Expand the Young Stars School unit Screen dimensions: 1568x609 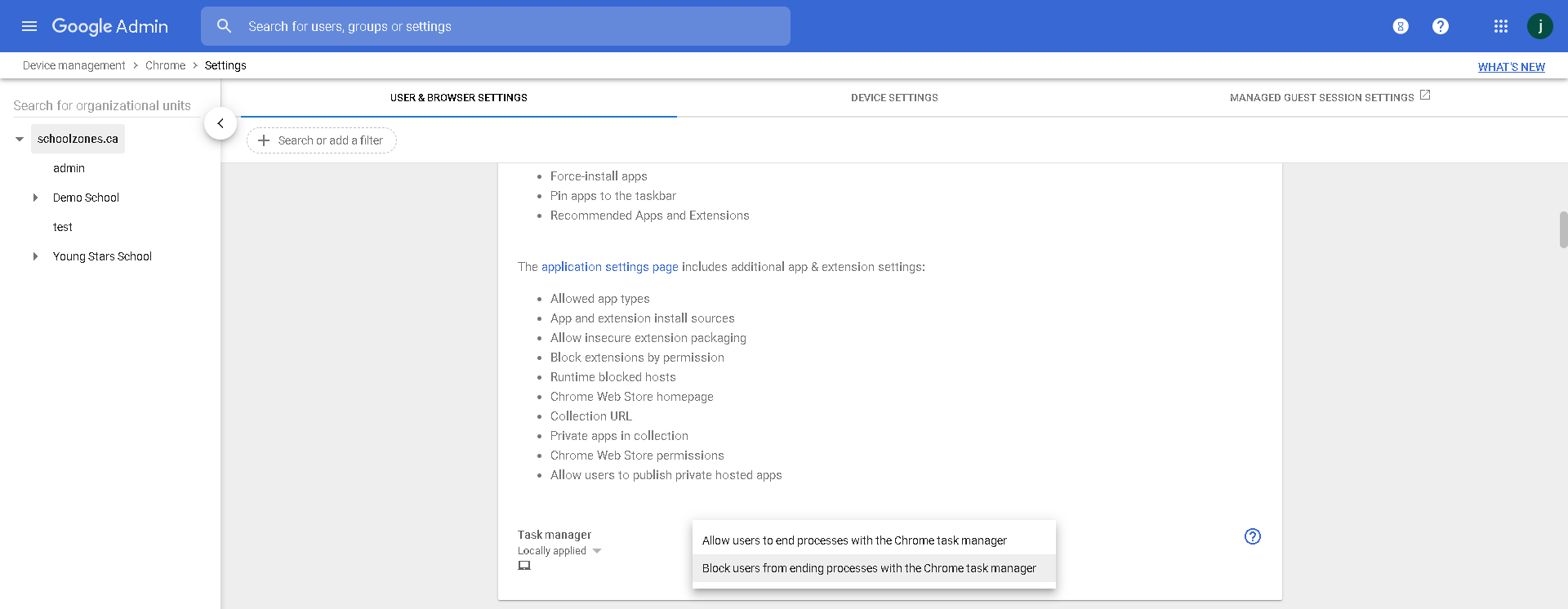35,256
